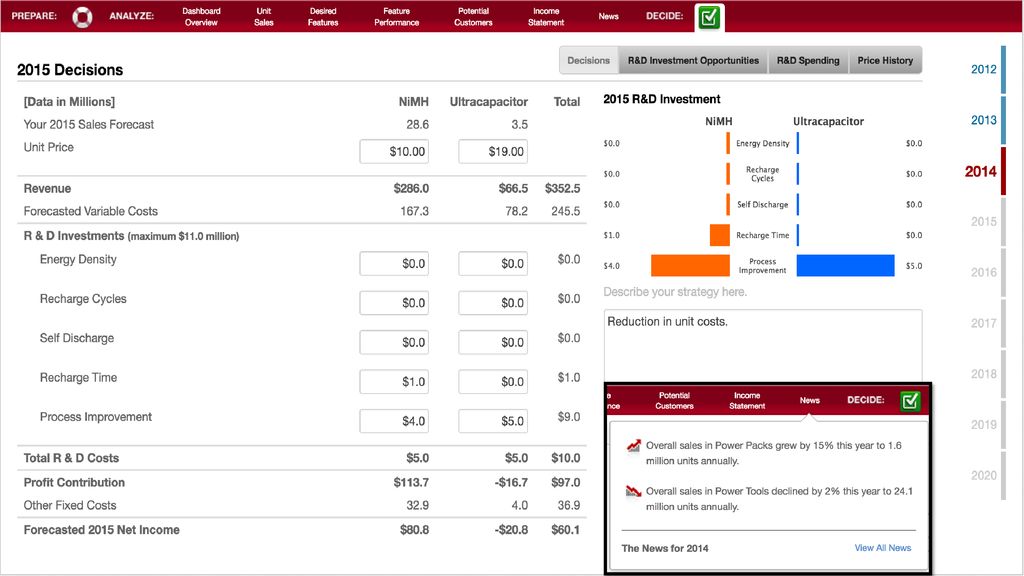Screen dimensions: 1024x576
Task: Click 'Forecasted 2015 Net Income' row label
Action: 101,530
